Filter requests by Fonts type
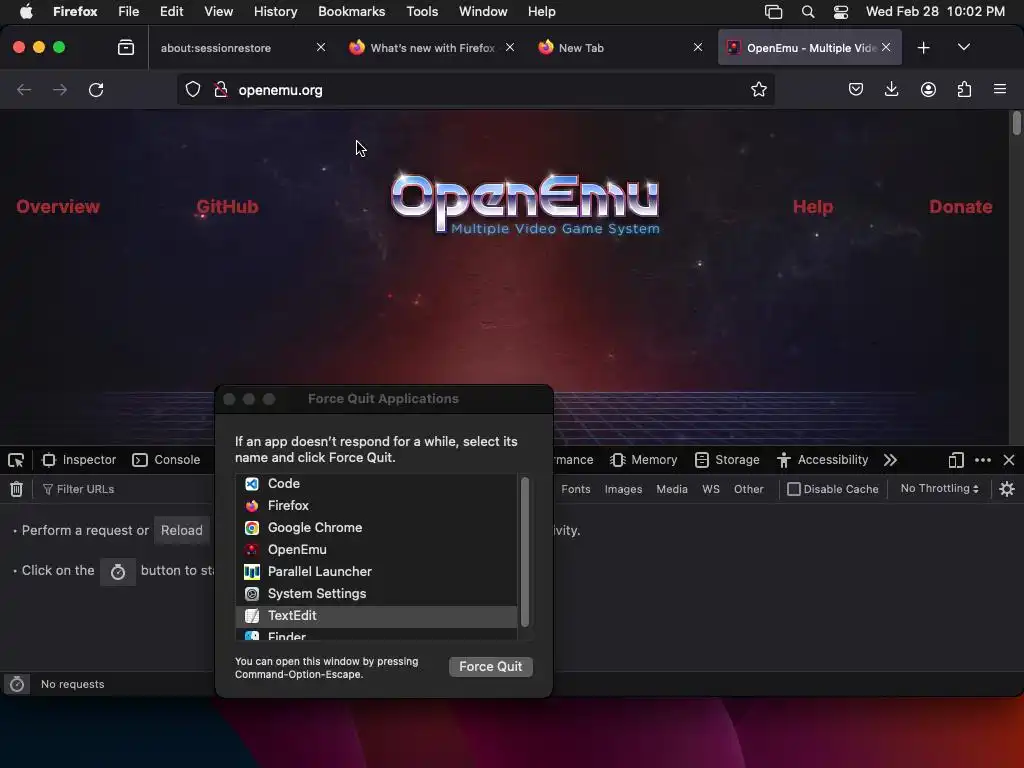The width and height of the screenshot is (1024, 768). [x=575, y=489]
